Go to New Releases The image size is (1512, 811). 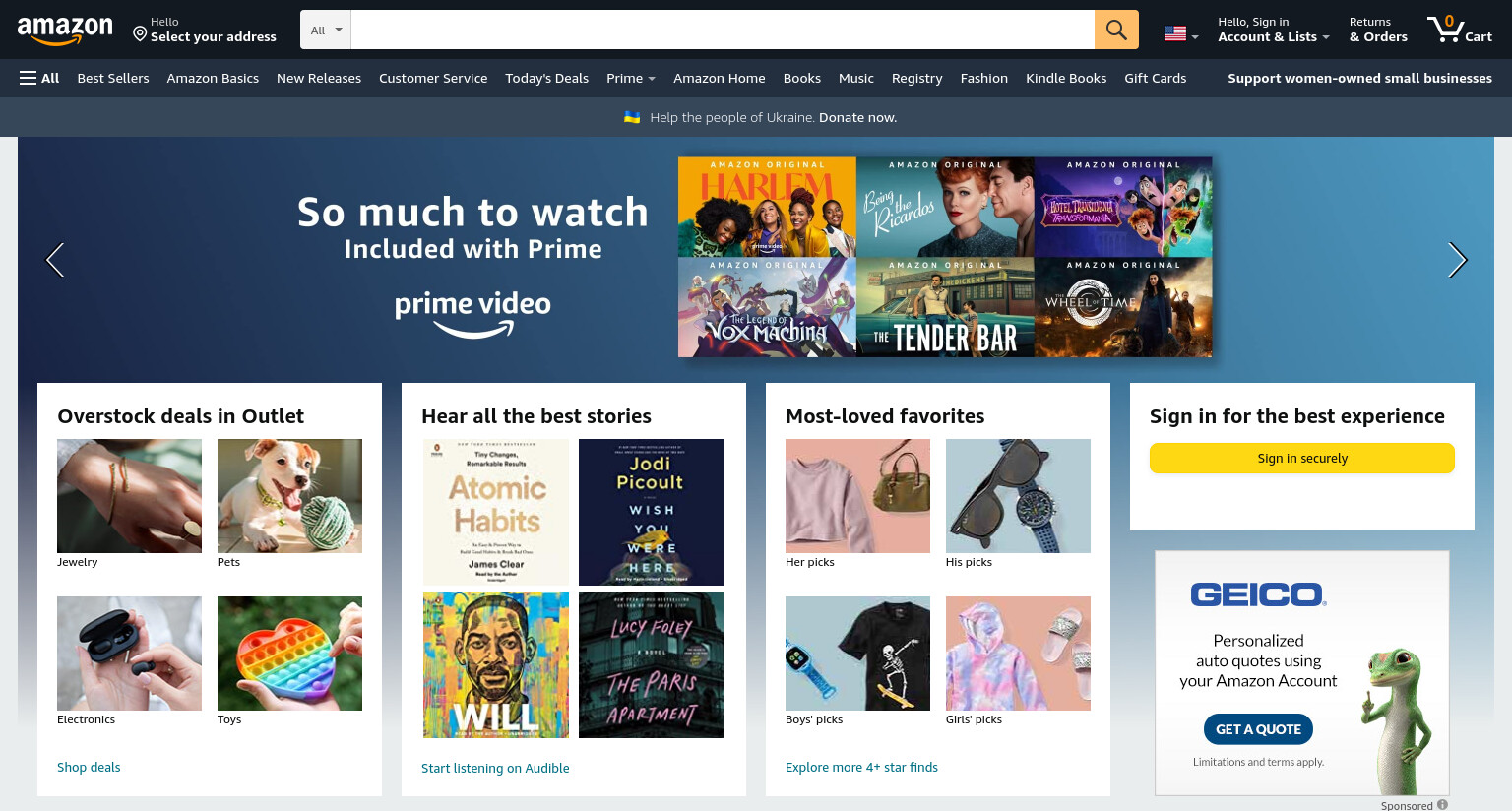click(319, 78)
